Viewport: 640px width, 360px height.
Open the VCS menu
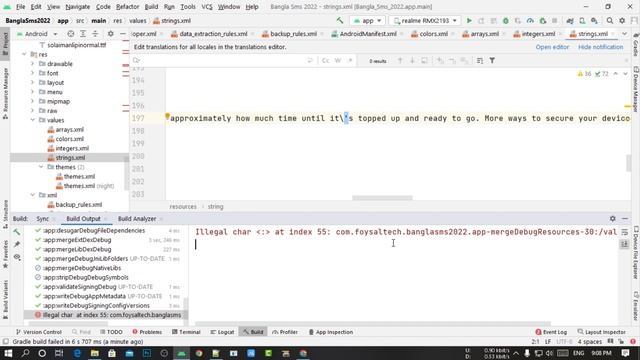coord(207,7)
